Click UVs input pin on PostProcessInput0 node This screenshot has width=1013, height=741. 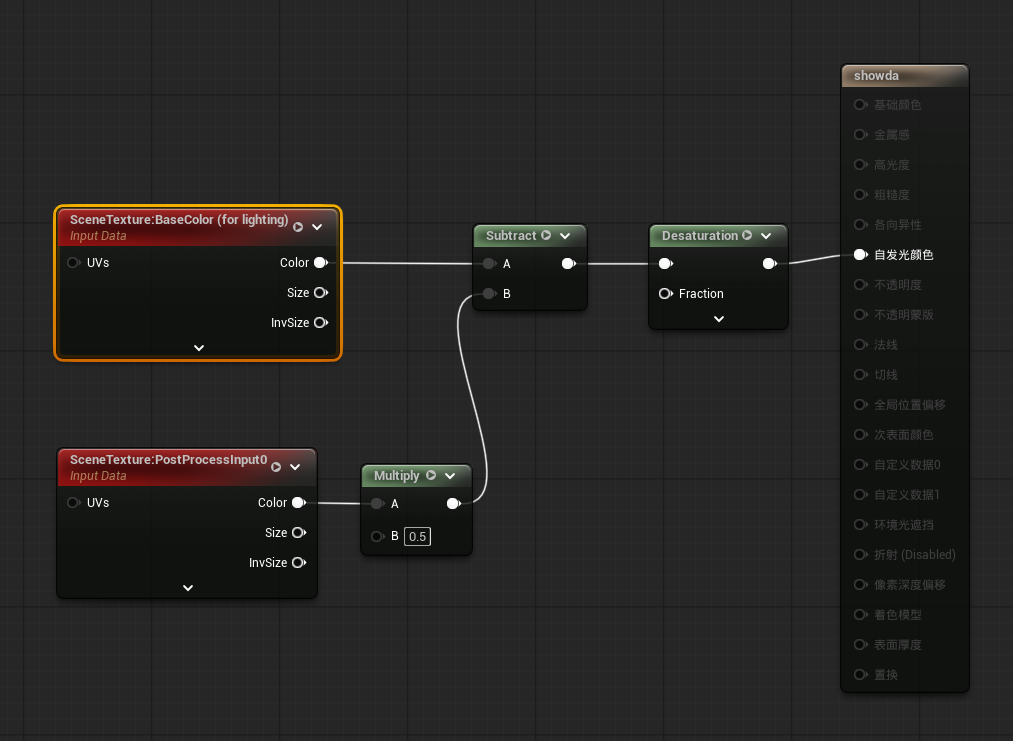[73, 503]
